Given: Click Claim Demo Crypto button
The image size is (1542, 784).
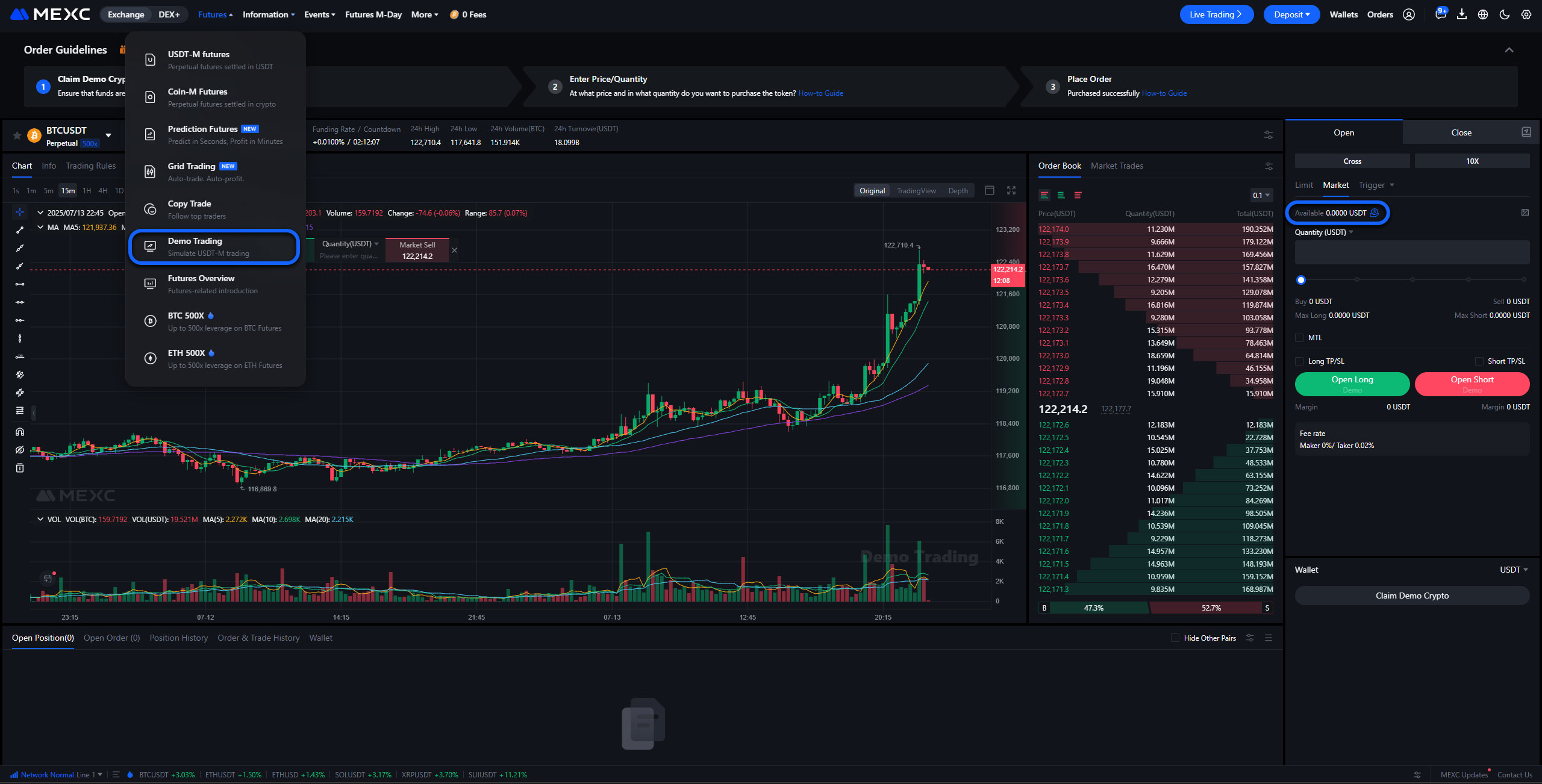Looking at the screenshot, I should point(1412,596).
